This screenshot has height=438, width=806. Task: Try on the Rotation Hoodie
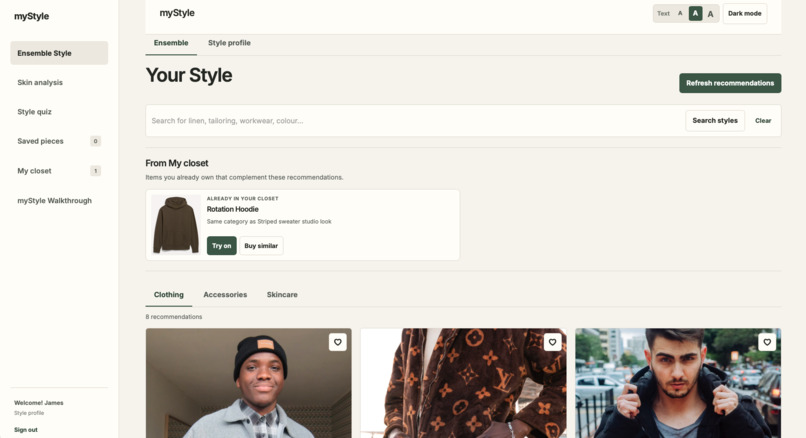[222, 246]
